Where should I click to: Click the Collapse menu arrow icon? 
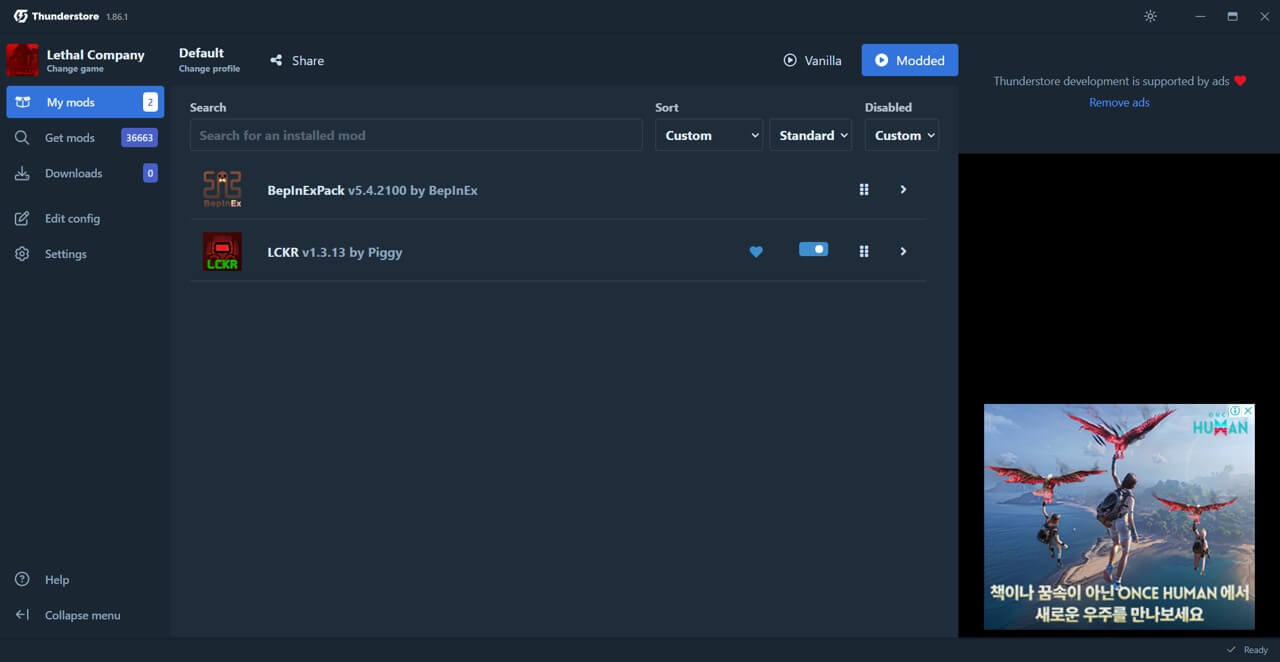22,615
